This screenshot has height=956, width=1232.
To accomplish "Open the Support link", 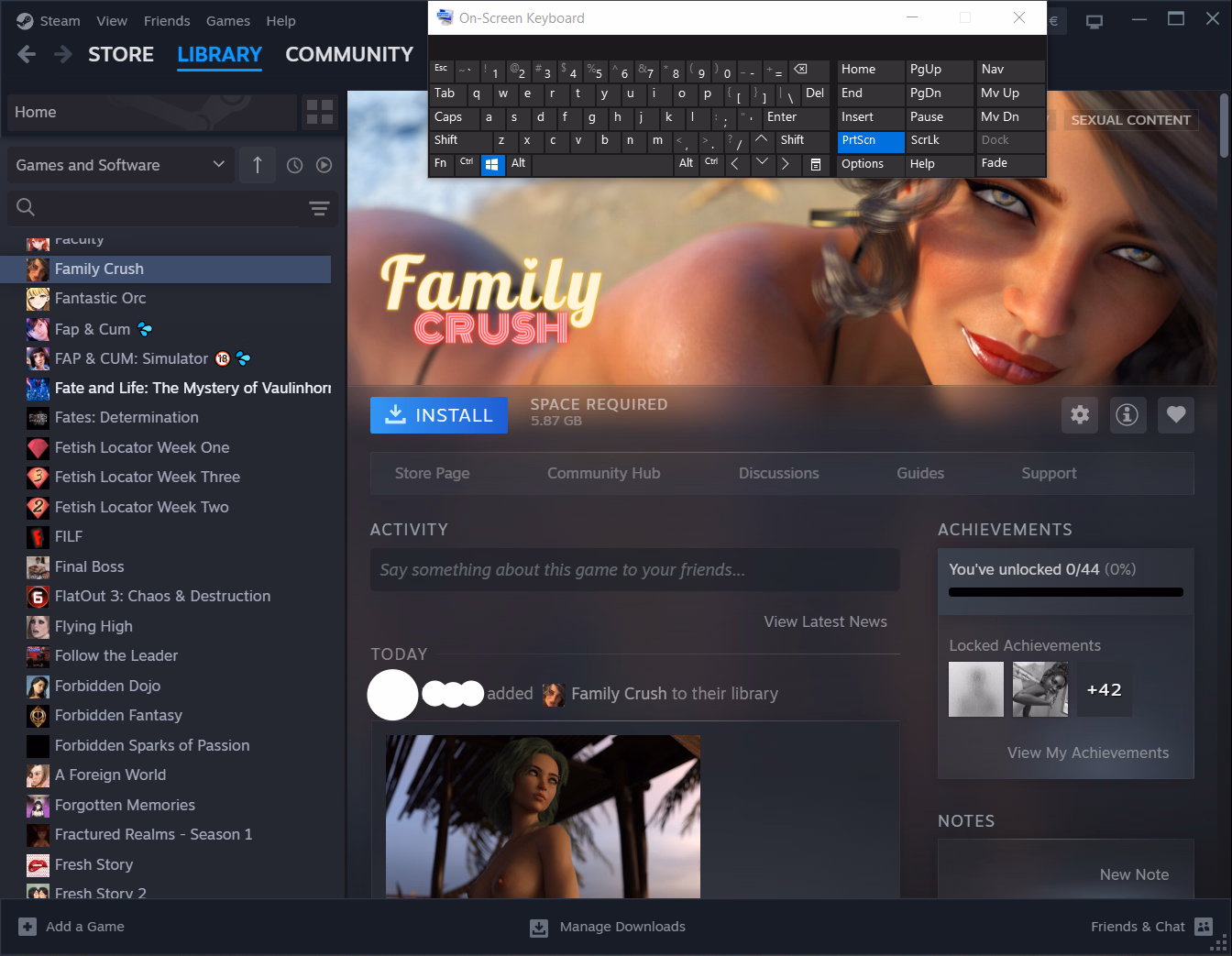I will point(1050,473).
